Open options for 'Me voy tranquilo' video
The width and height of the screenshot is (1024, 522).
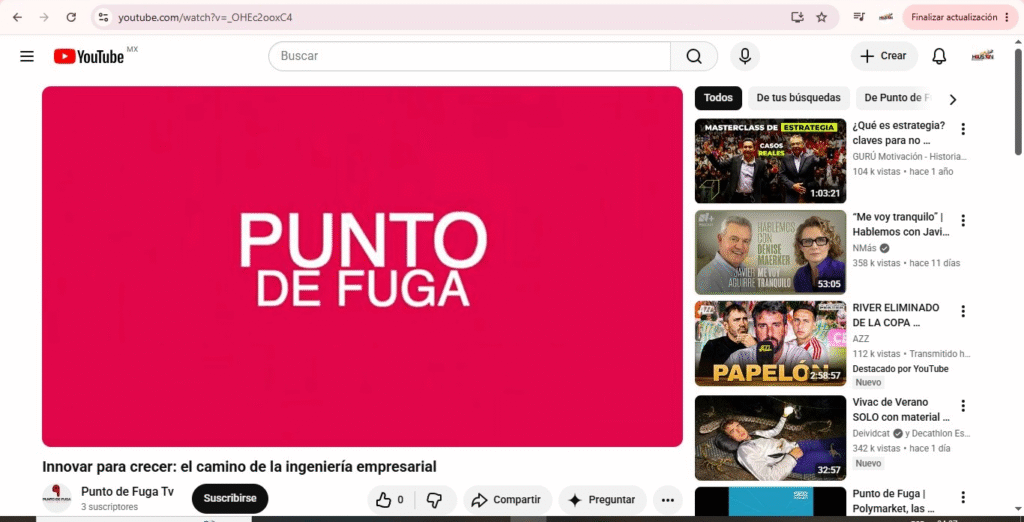point(963,220)
